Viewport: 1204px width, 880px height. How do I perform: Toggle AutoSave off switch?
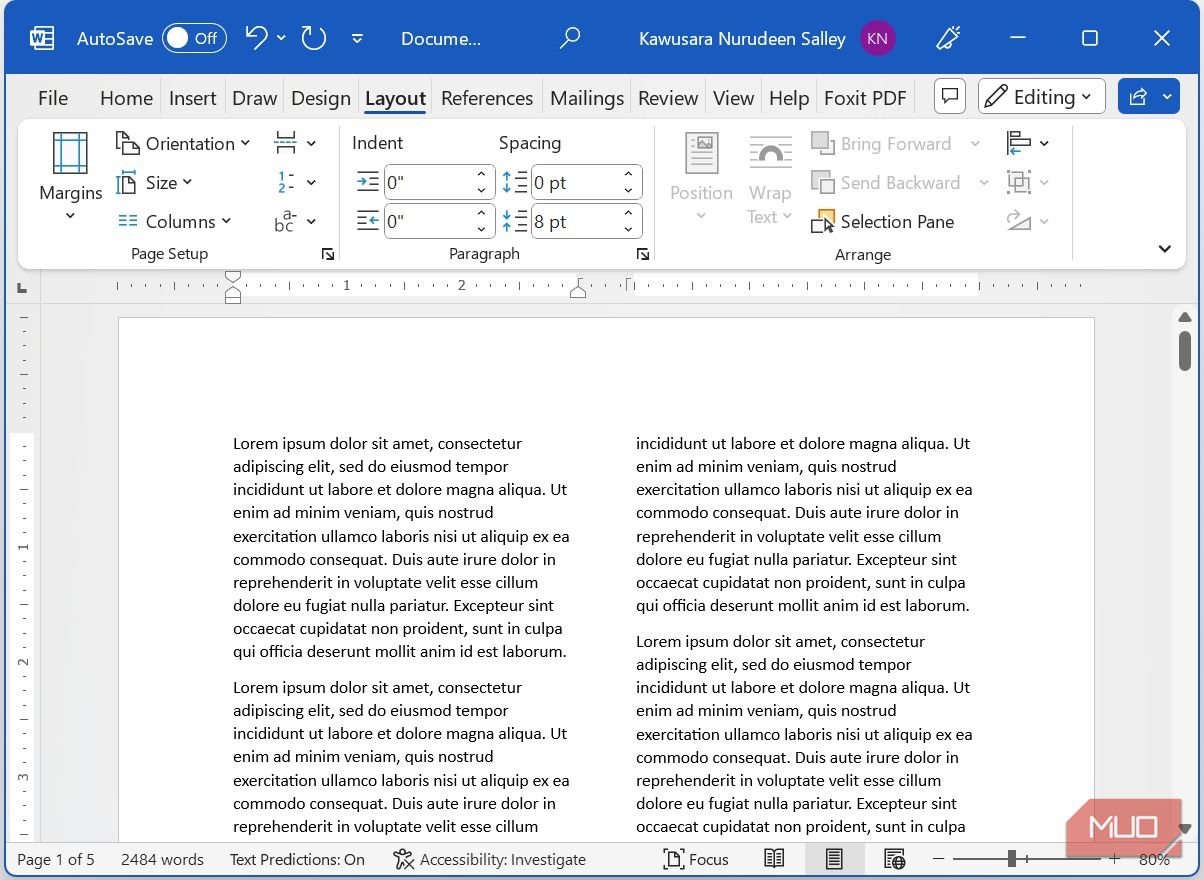(195, 38)
